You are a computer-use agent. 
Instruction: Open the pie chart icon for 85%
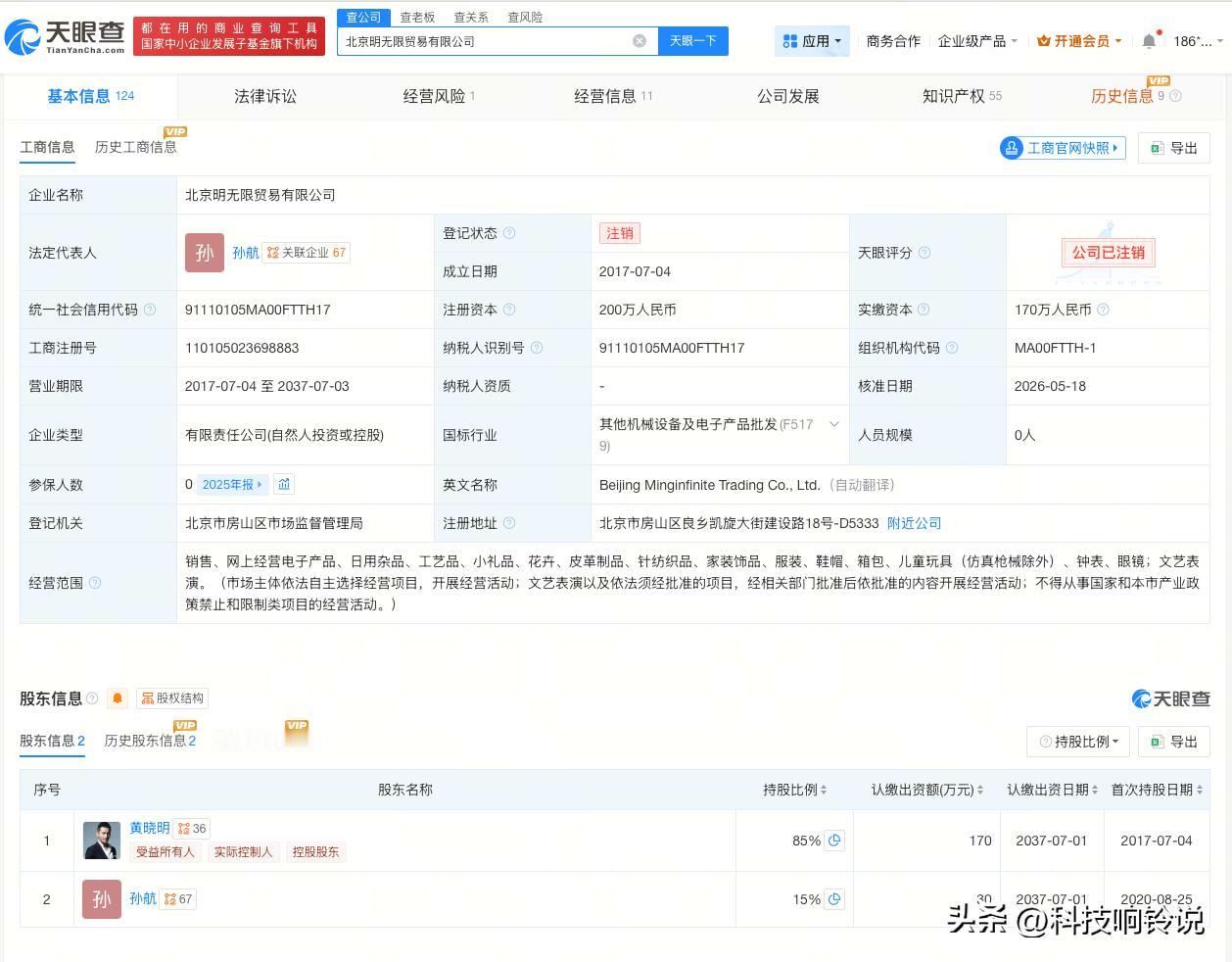tap(834, 841)
